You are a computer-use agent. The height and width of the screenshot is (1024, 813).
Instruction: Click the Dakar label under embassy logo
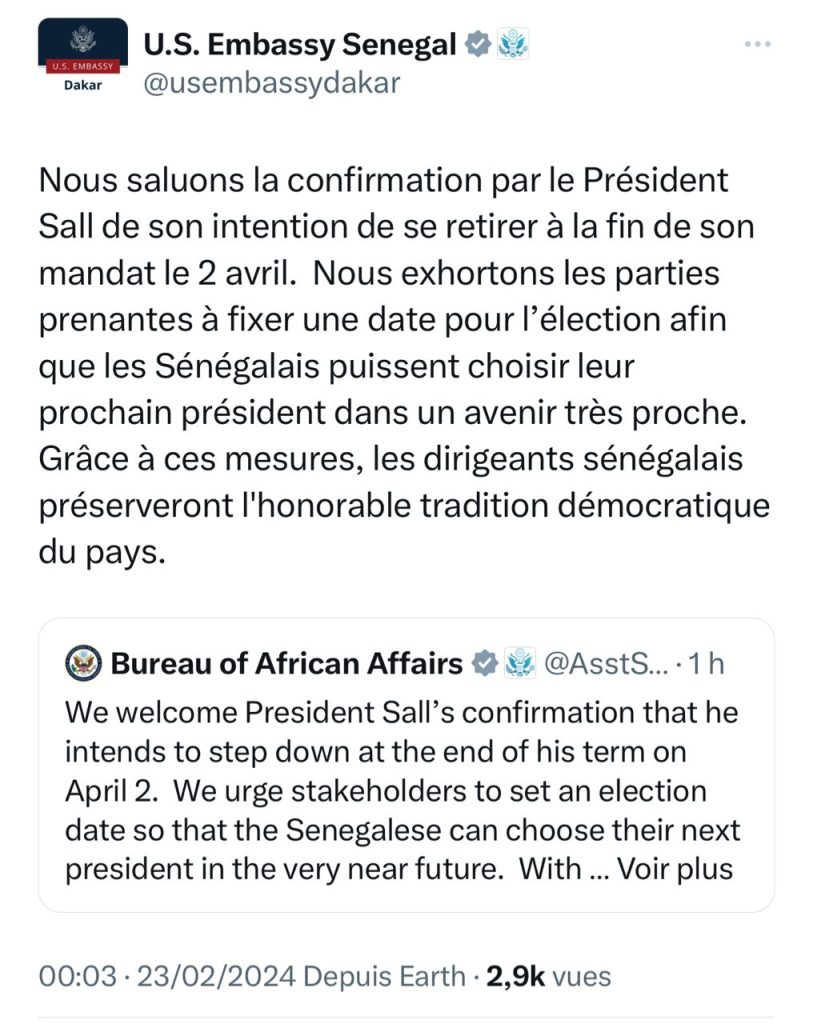(83, 85)
